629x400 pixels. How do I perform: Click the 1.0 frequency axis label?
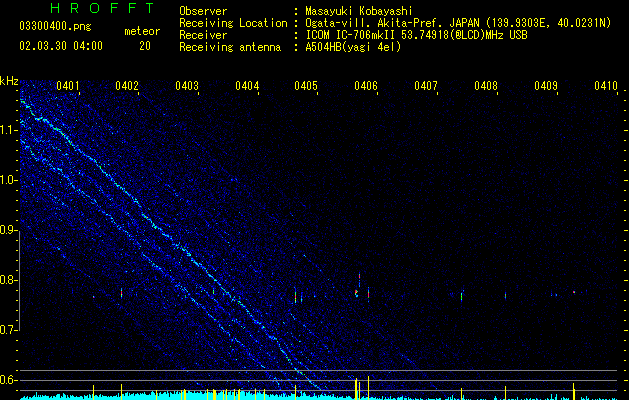[x=9, y=180]
